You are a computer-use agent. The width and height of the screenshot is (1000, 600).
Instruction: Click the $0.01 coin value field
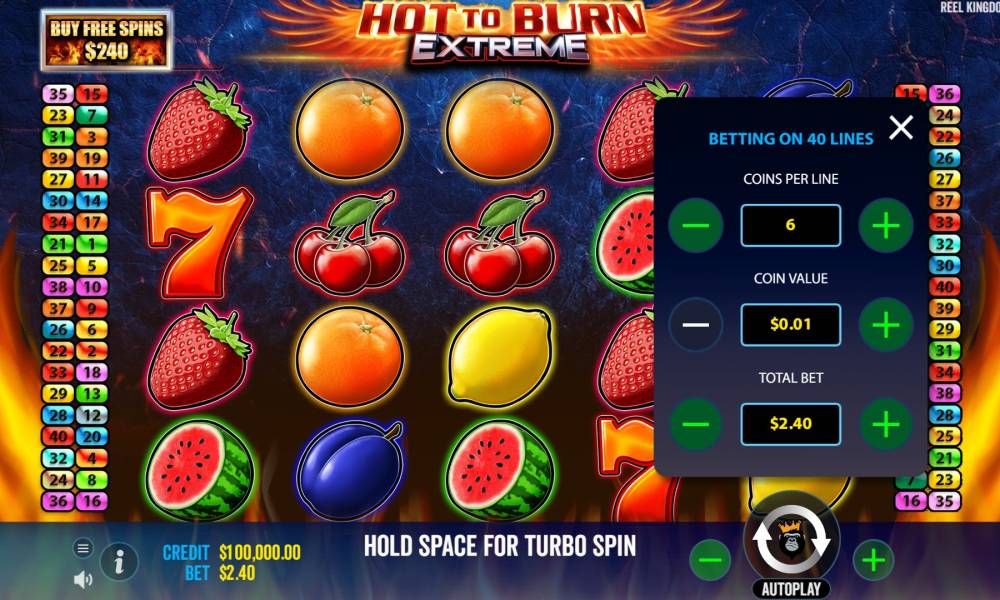tap(791, 325)
